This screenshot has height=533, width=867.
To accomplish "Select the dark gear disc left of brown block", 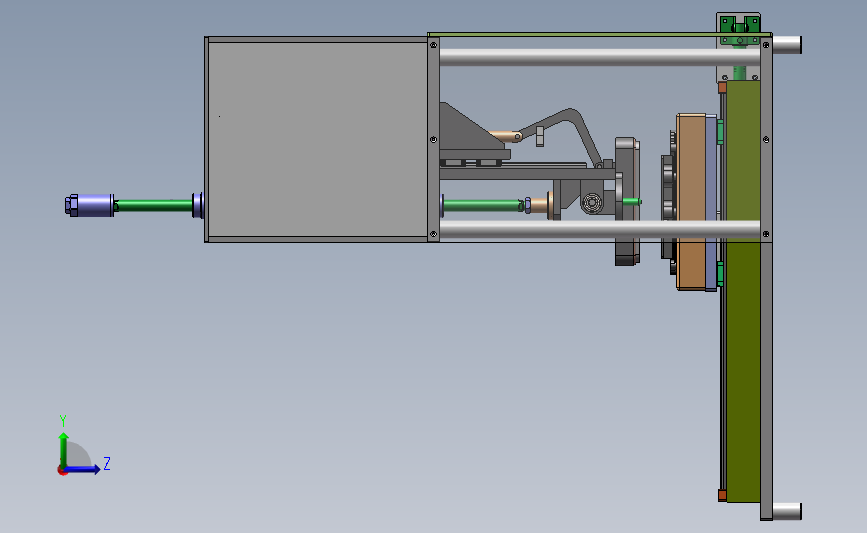I will pos(668,207).
